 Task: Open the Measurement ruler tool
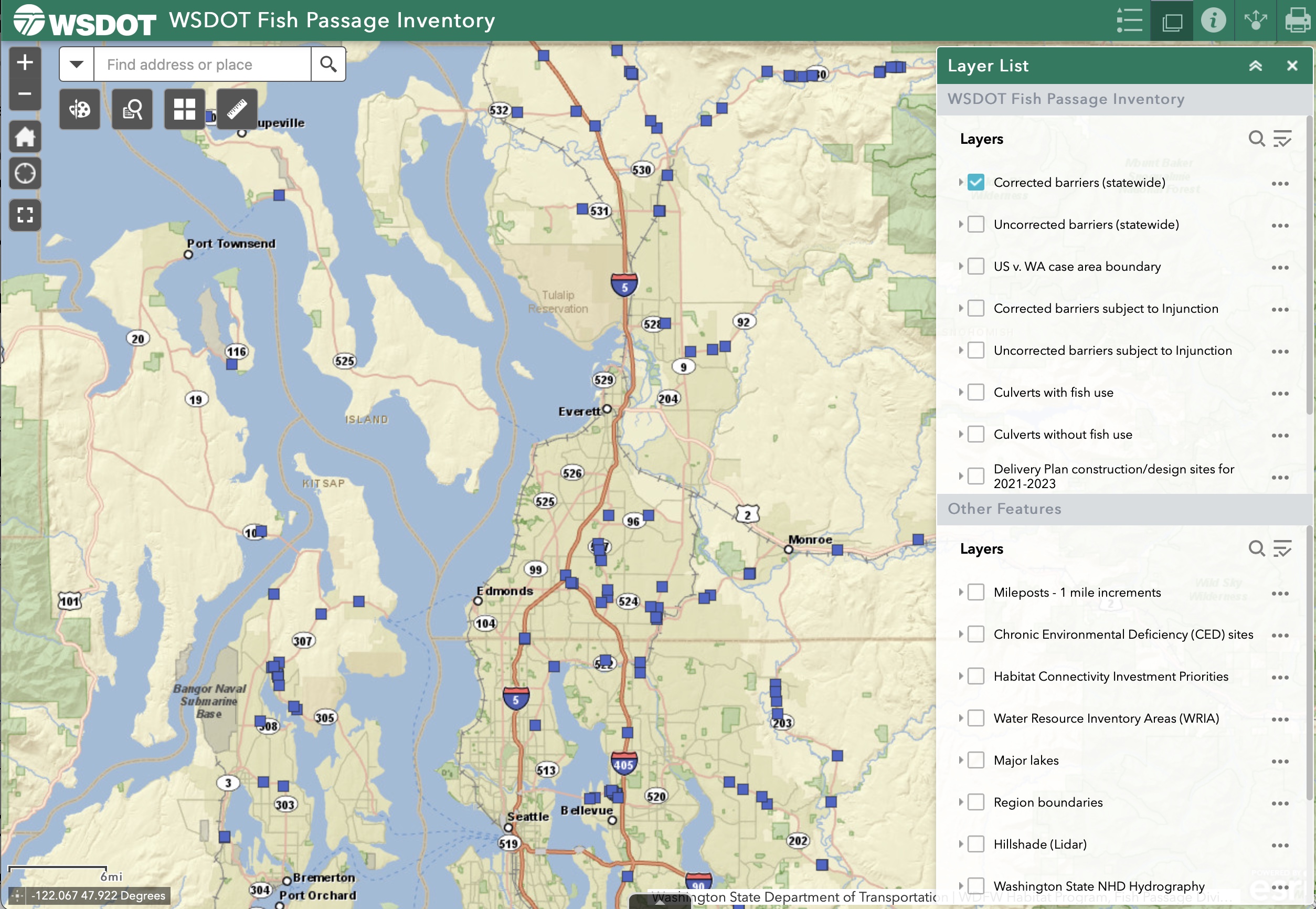237,109
